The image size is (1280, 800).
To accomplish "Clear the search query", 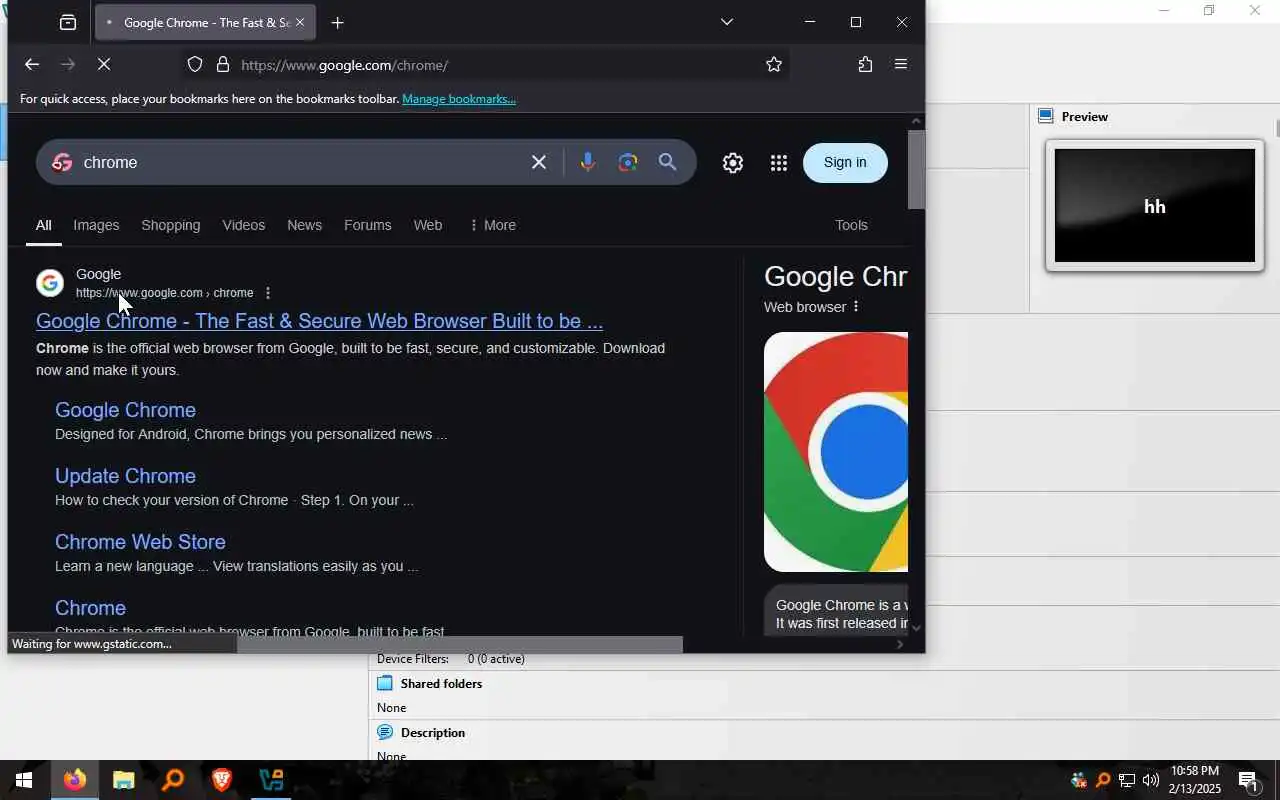I will (539, 162).
